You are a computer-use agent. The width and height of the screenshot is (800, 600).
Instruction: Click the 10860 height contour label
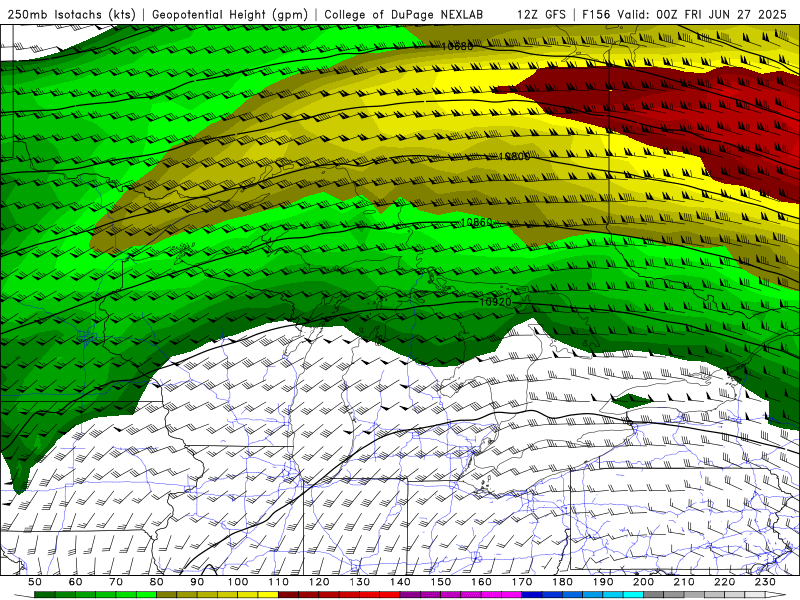(x=477, y=222)
